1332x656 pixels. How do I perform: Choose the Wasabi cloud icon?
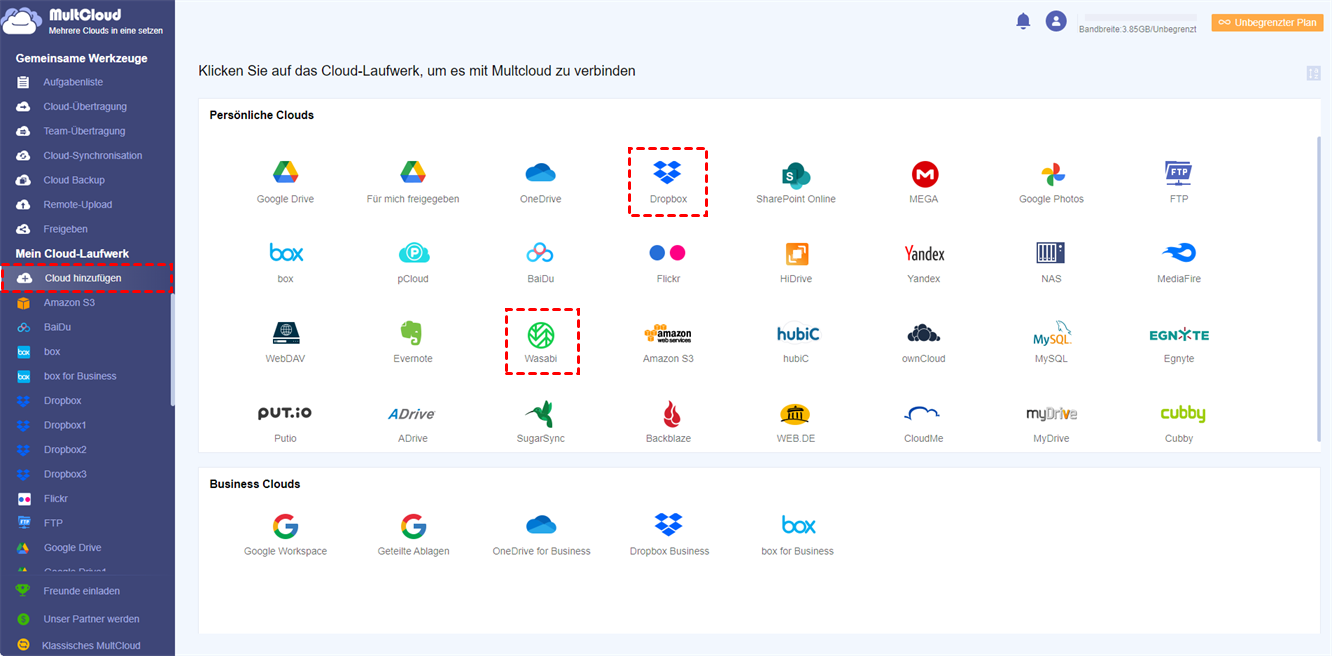tap(540, 334)
